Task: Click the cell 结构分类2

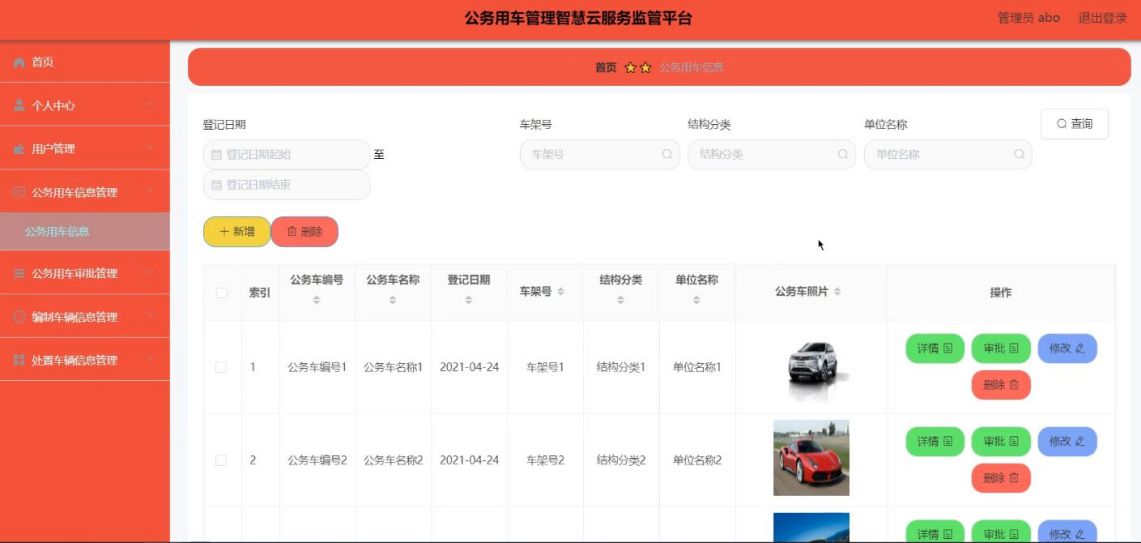Action: (621, 460)
